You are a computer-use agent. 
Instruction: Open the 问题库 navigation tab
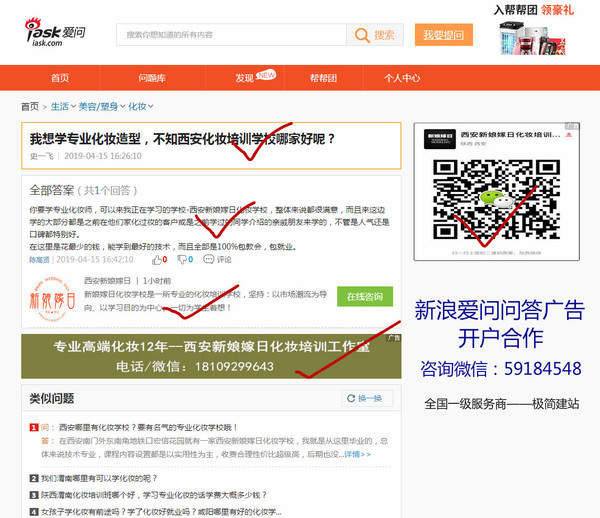point(152,78)
